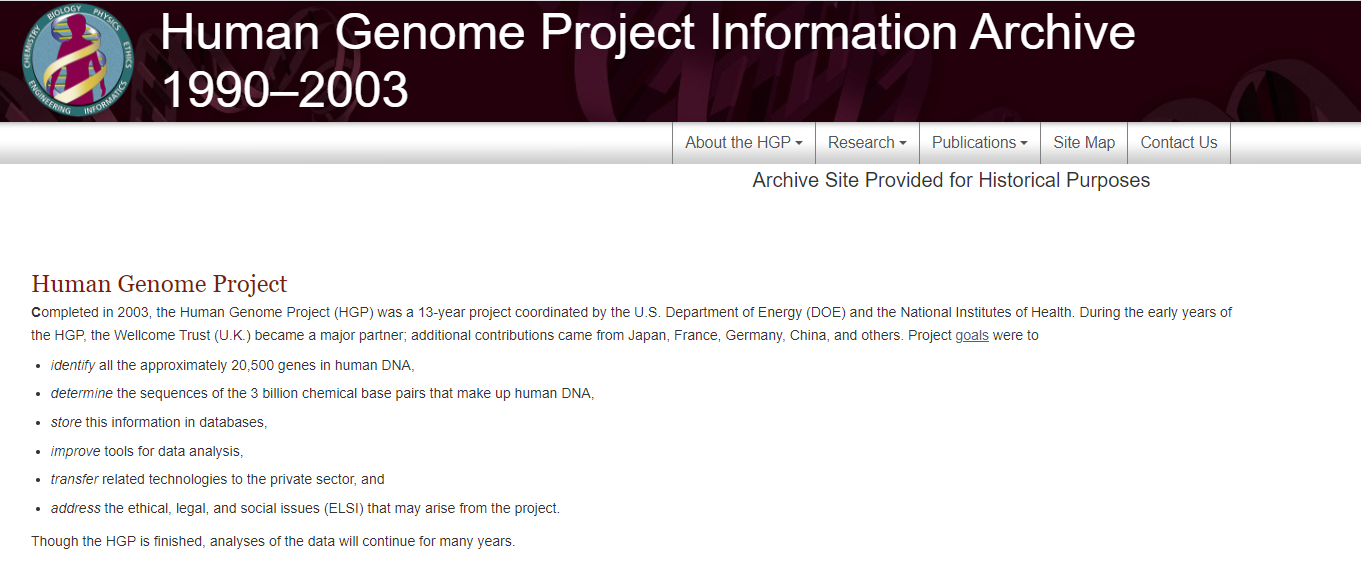This screenshot has height=575, width=1361.
Task: Click the caret arrow beside About the HGP
Action: [799, 144]
